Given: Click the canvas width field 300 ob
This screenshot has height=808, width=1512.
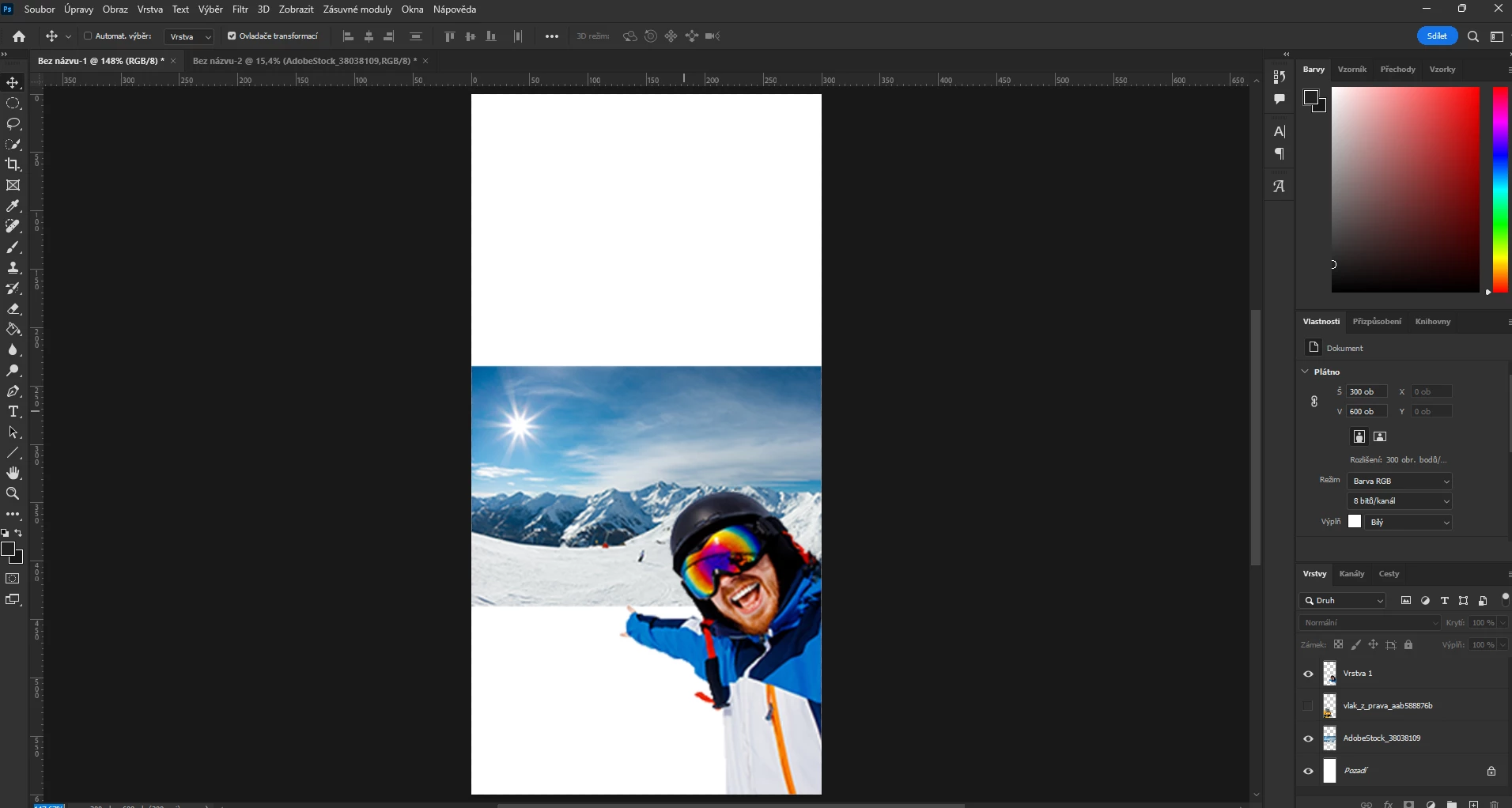Looking at the screenshot, I should 1367,392.
